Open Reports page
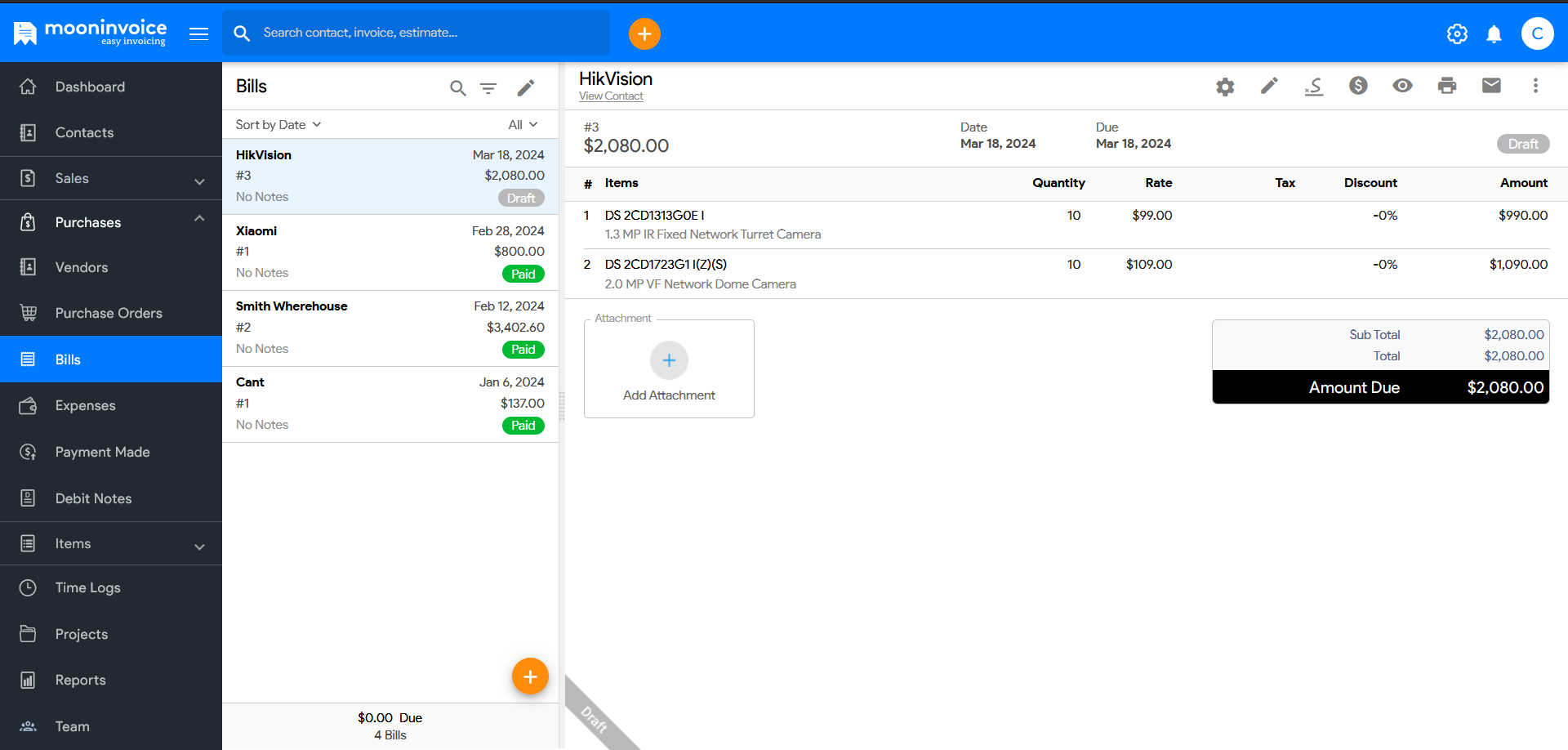Screen dimensions: 1568x750 pyautogui.click(x=111, y=680)
